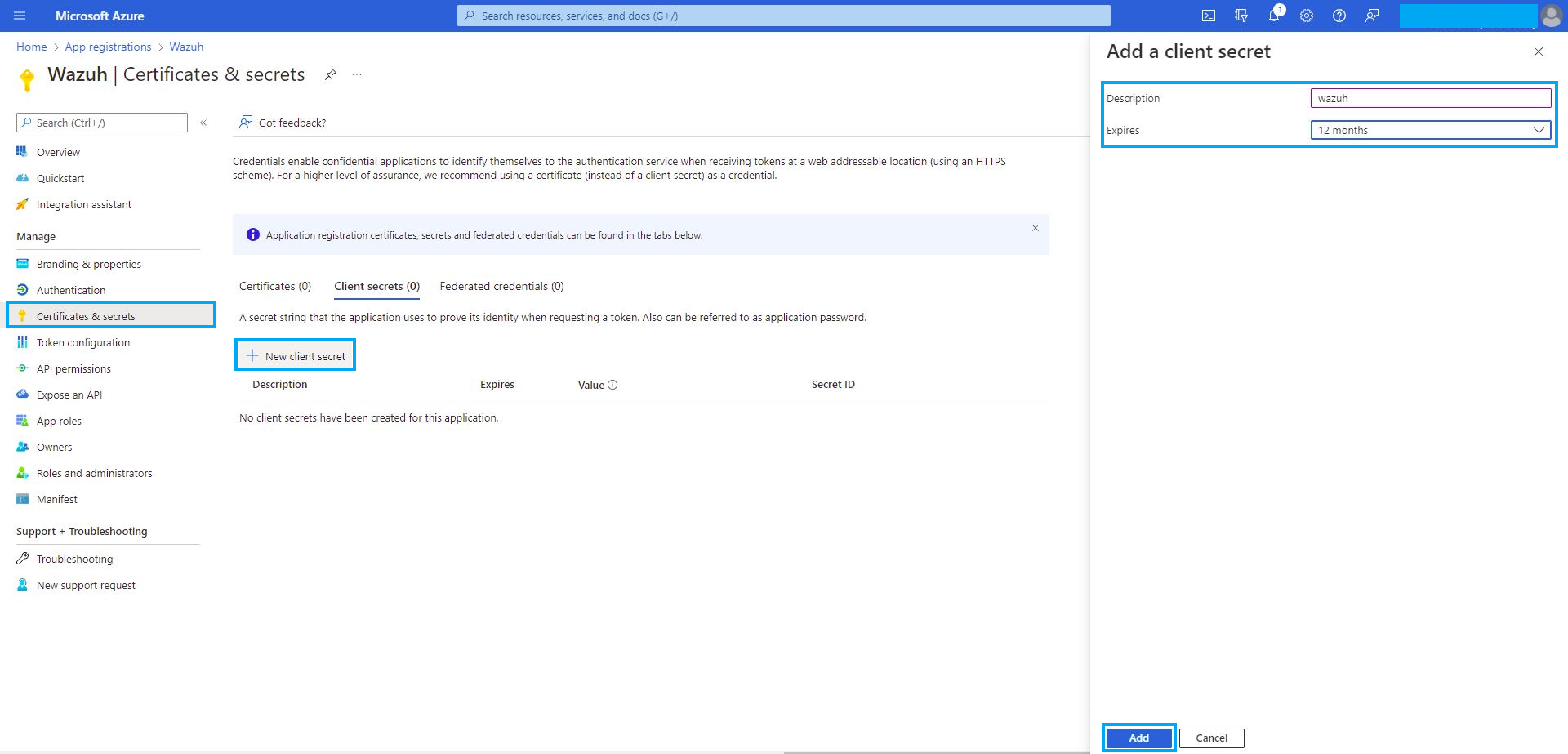Open the more actions ellipsis menu
The image size is (1568, 754).
pos(356,74)
